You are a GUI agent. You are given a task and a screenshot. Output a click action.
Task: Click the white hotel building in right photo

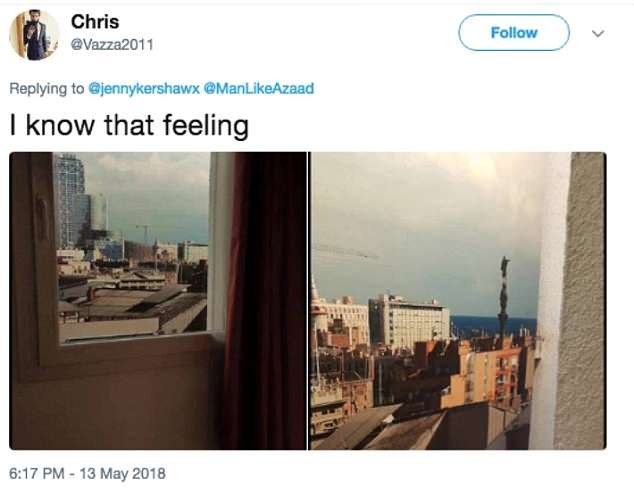[408, 320]
